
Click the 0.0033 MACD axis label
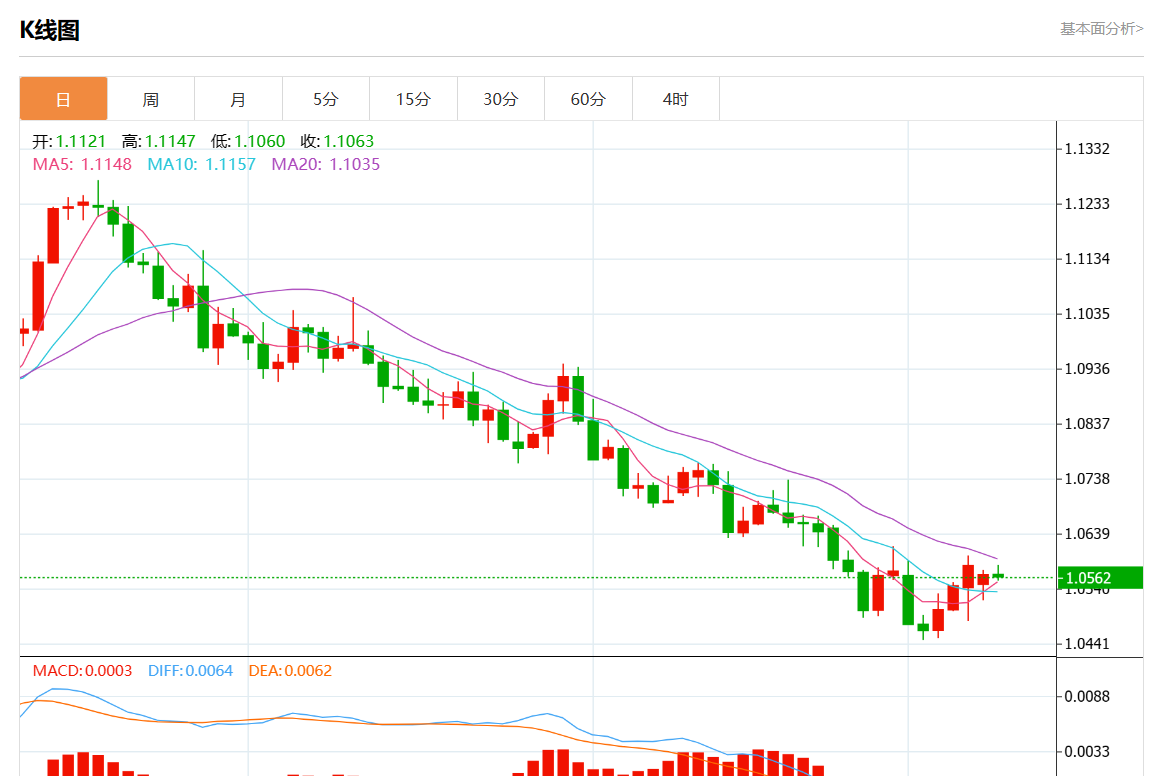(1087, 751)
